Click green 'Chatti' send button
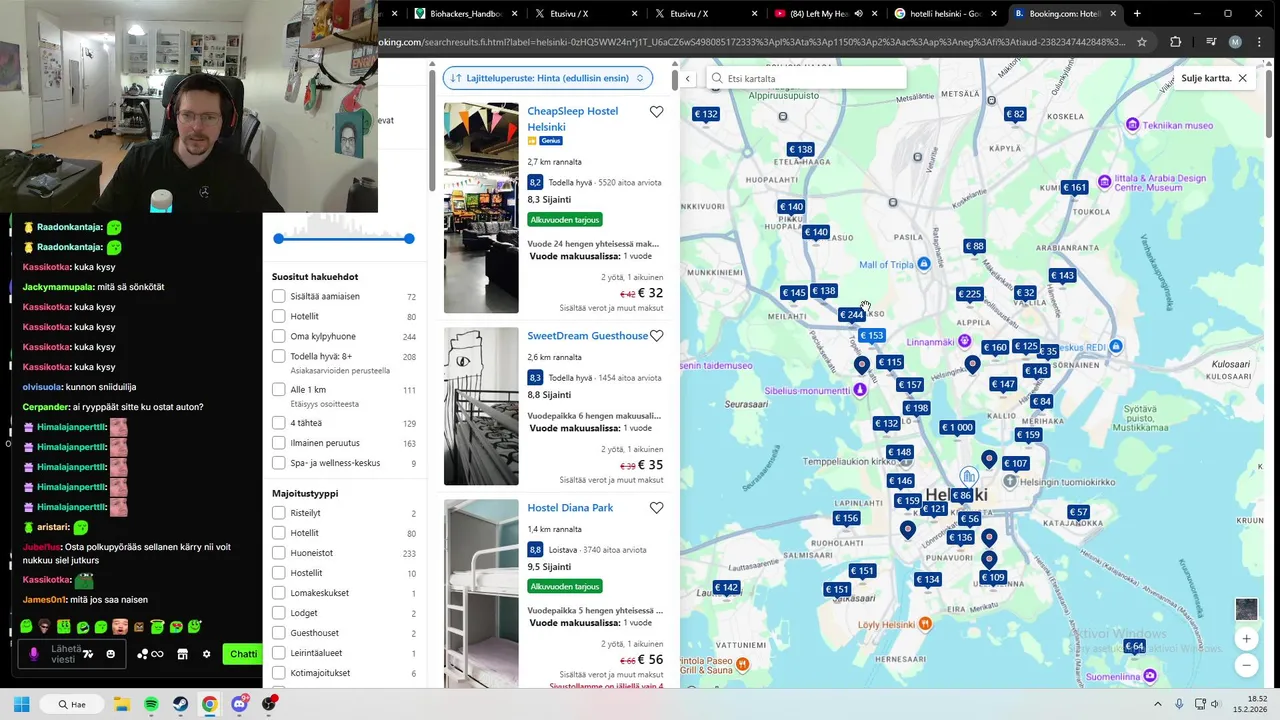The image size is (1280, 720). point(243,654)
